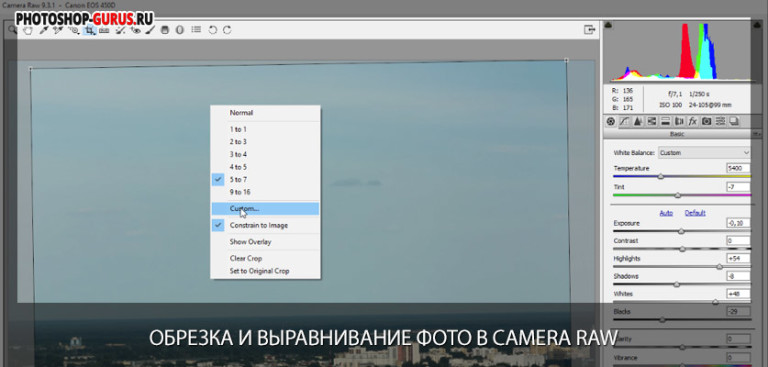The image size is (768, 367).
Task: Expand the White Balance dropdown
Action: point(704,153)
